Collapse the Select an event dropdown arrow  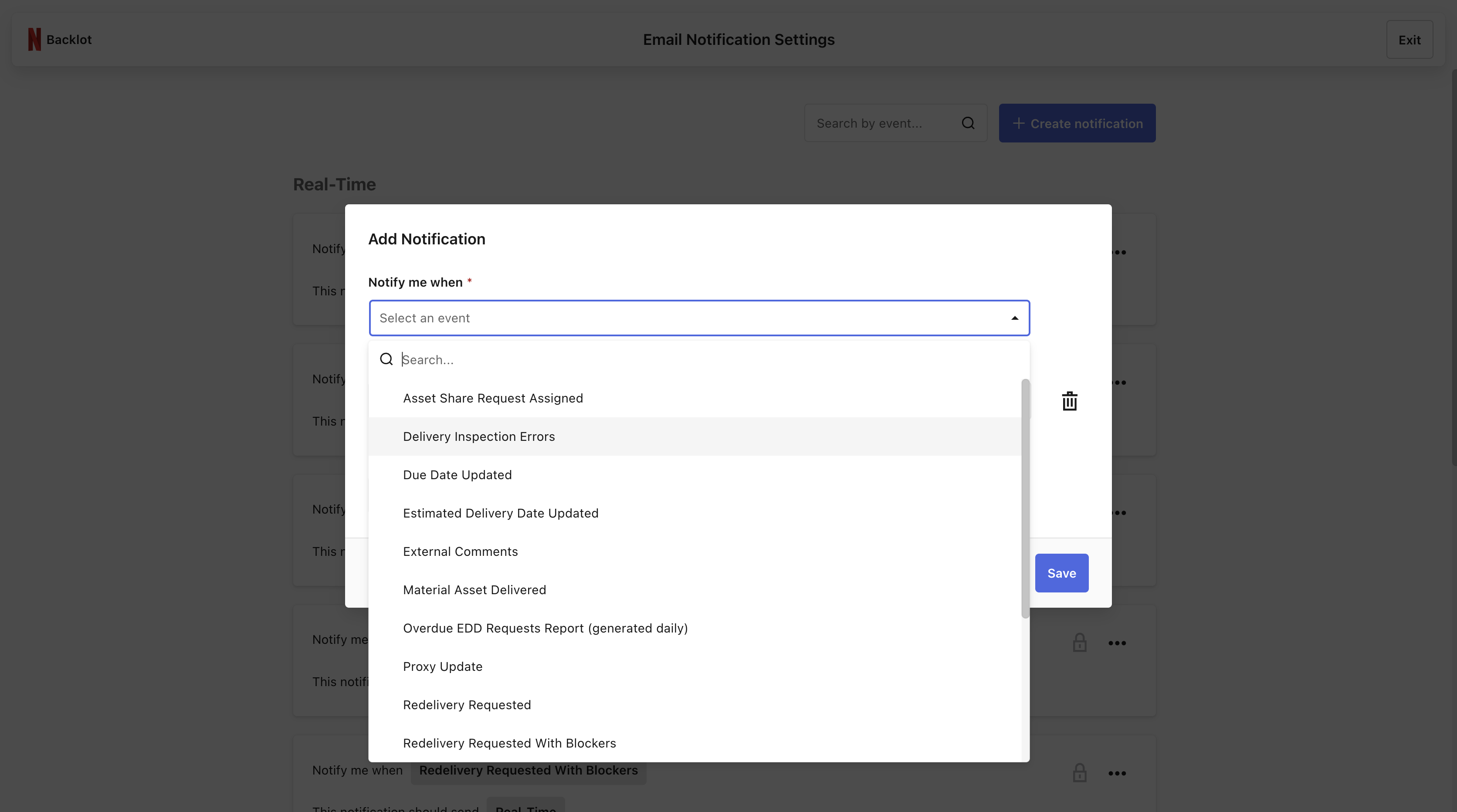point(1015,318)
